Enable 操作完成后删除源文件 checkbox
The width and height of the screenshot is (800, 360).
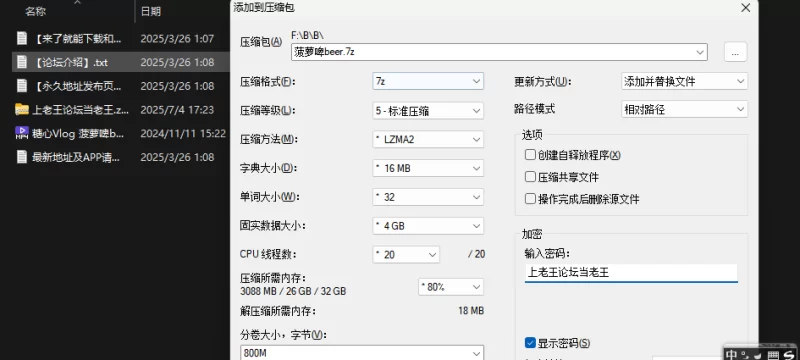530,198
